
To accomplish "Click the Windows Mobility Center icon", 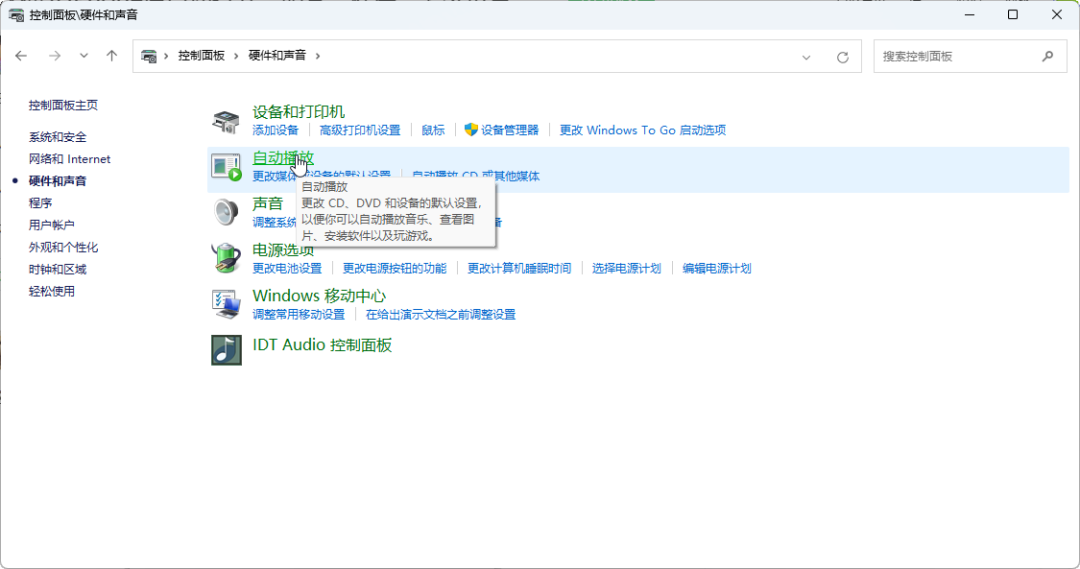I will coord(226,304).
